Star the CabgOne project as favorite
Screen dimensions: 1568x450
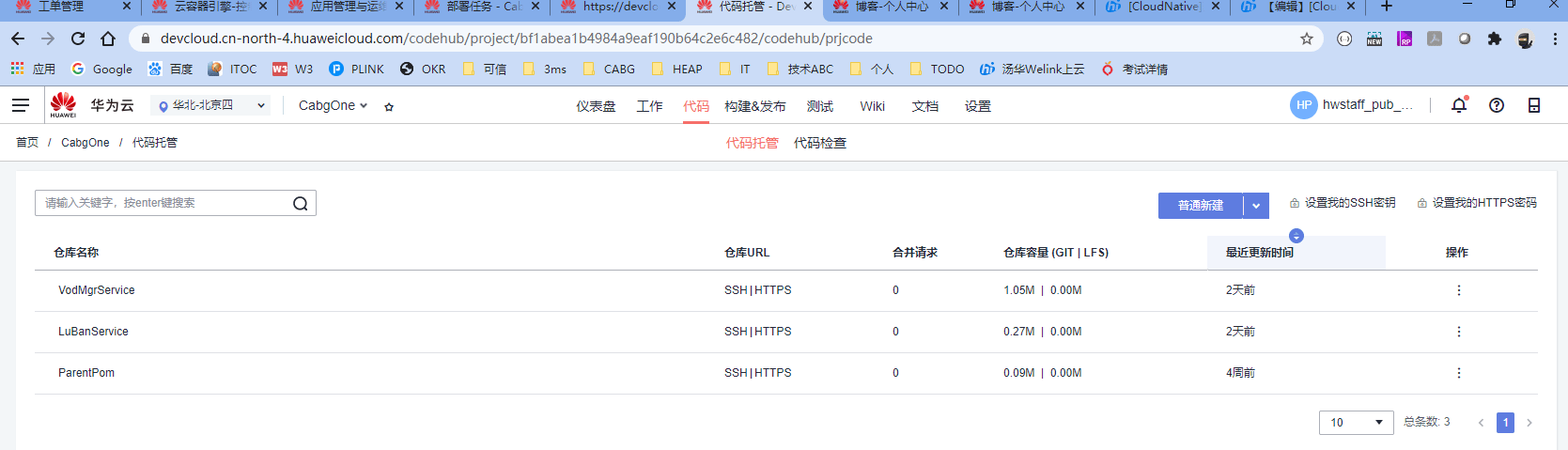coord(389,106)
